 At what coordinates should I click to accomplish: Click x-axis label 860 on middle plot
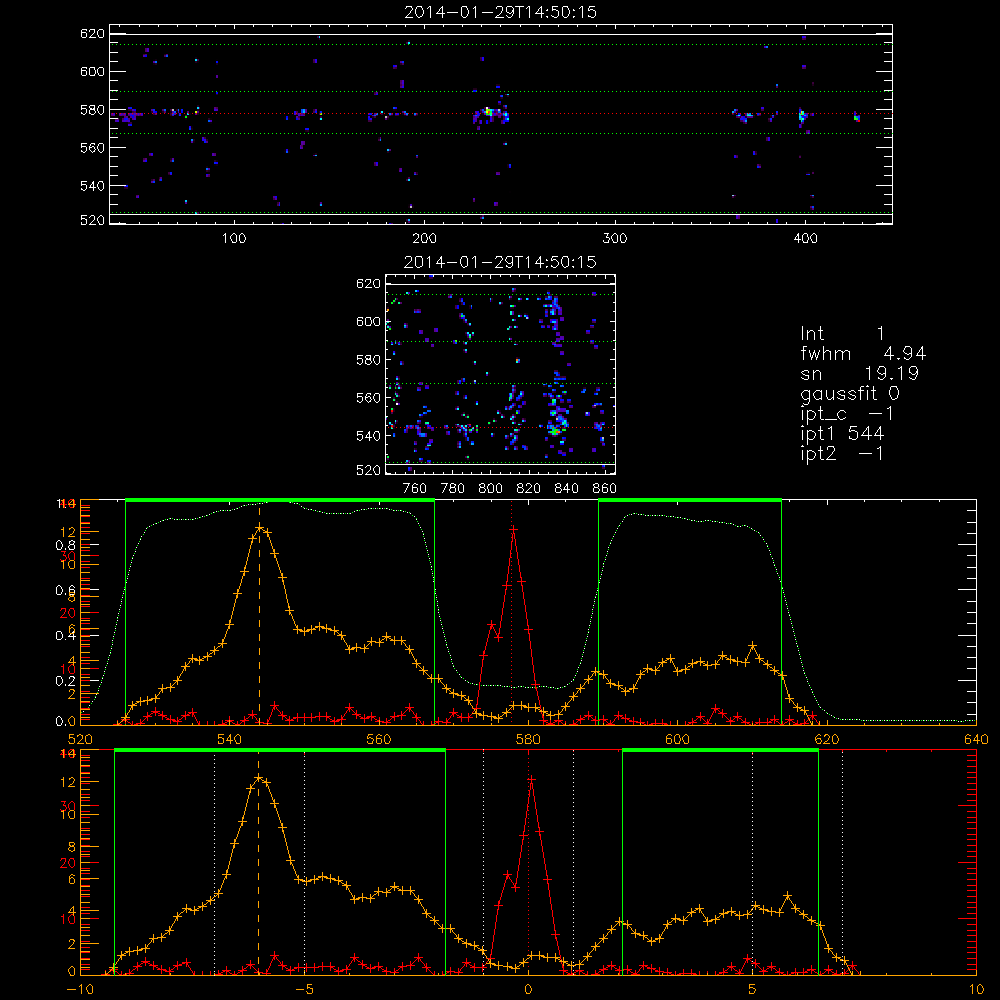click(x=605, y=489)
